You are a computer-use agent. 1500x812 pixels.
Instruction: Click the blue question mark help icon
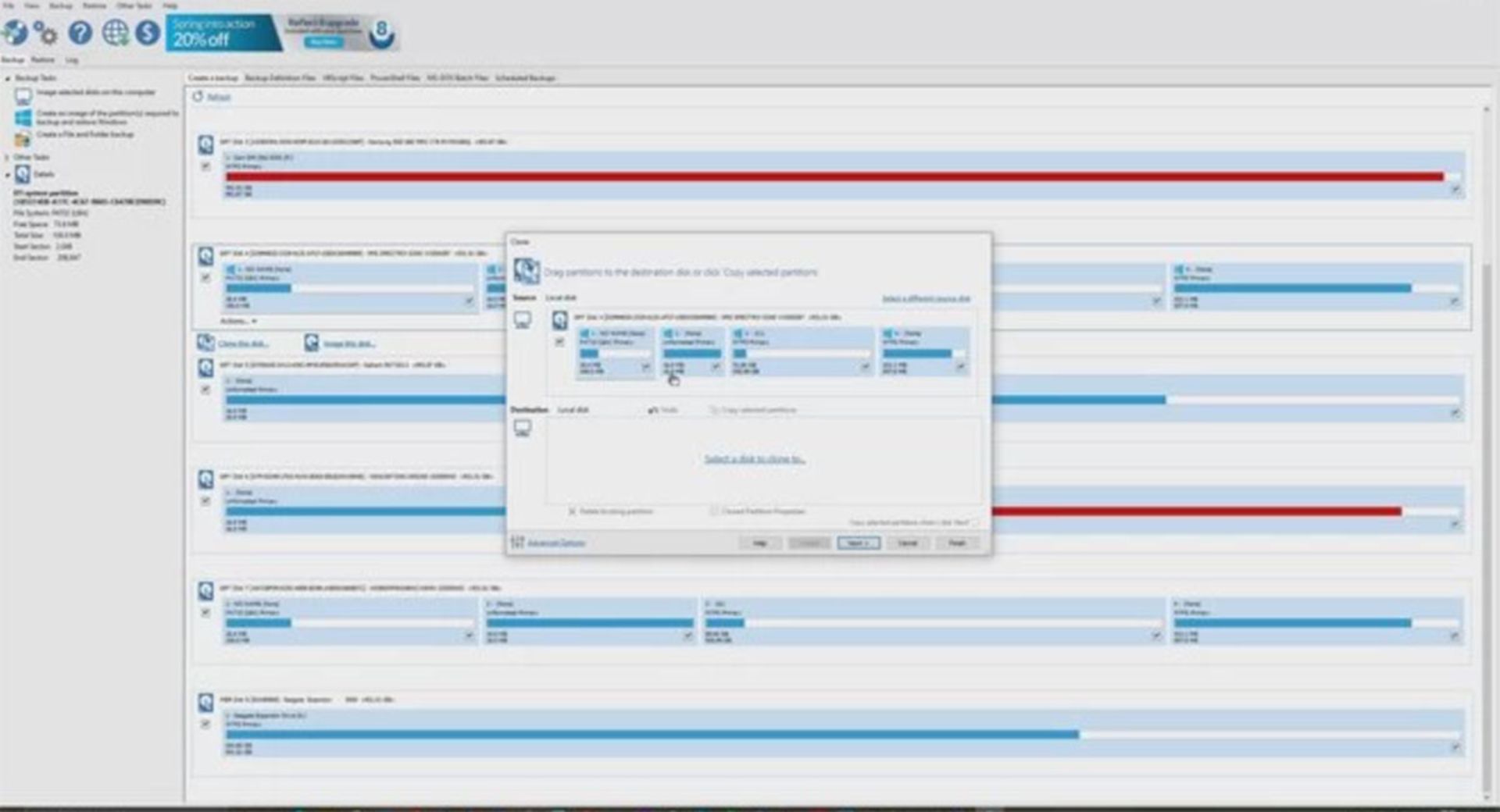[x=80, y=33]
